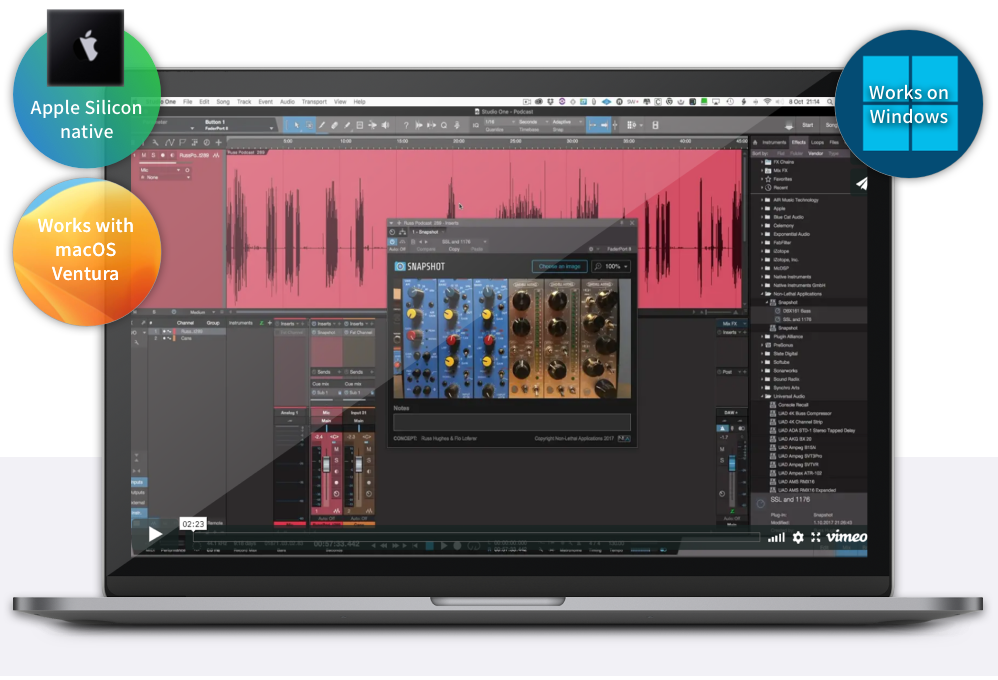Expand the Apple vendor folder

coord(762,208)
